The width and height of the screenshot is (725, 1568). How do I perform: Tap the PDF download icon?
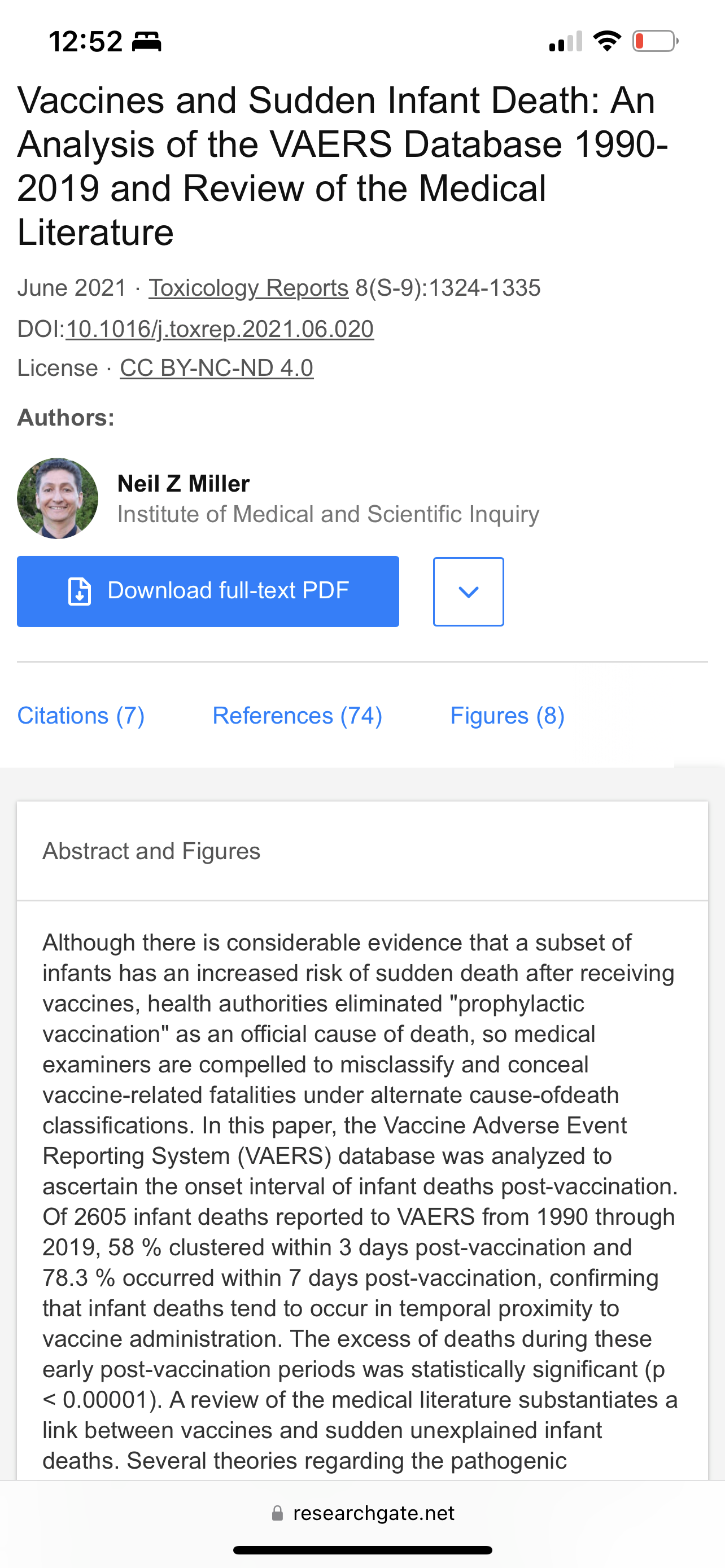[x=79, y=591]
